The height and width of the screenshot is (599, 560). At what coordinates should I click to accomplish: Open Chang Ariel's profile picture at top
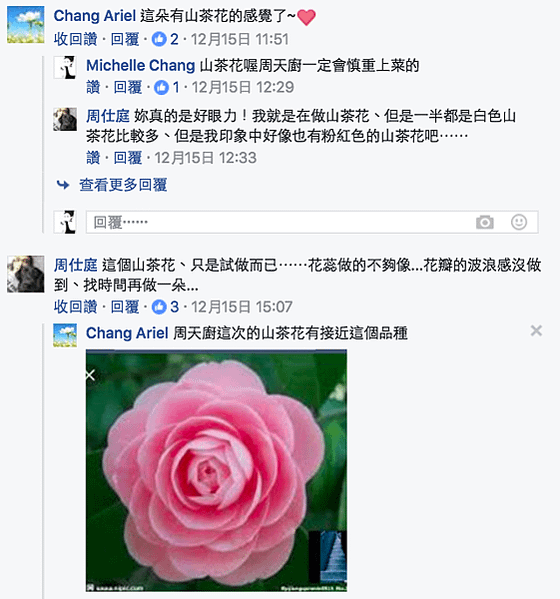click(26, 24)
